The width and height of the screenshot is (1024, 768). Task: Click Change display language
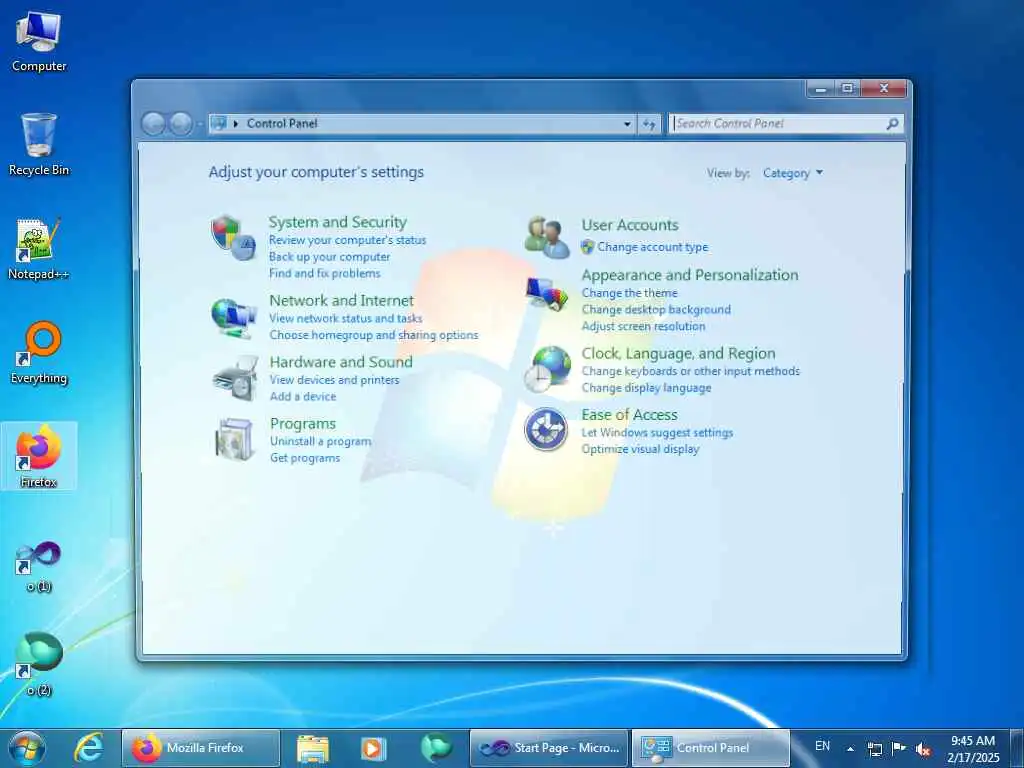click(646, 388)
